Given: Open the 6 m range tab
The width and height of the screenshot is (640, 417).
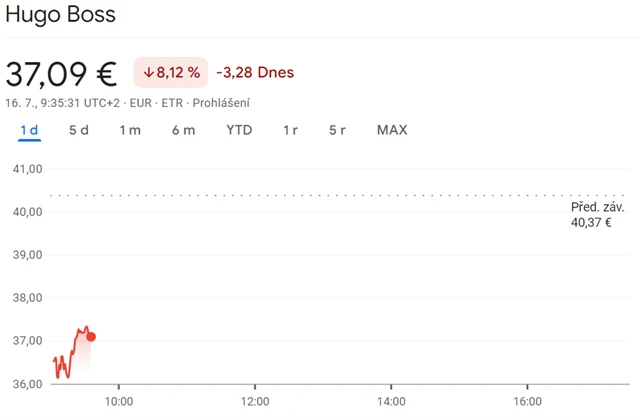Looking at the screenshot, I should pyautogui.click(x=183, y=130).
